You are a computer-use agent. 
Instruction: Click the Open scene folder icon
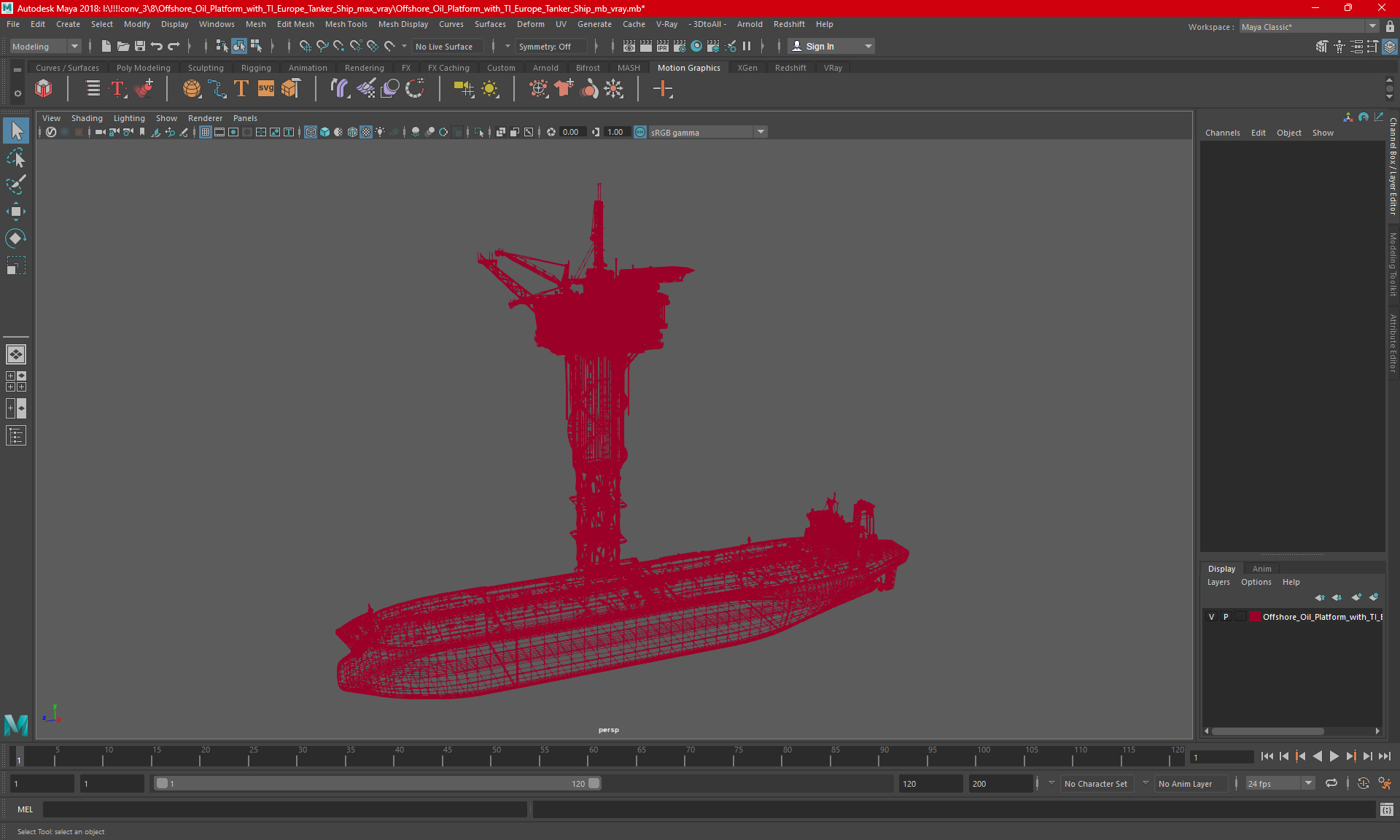tap(123, 46)
